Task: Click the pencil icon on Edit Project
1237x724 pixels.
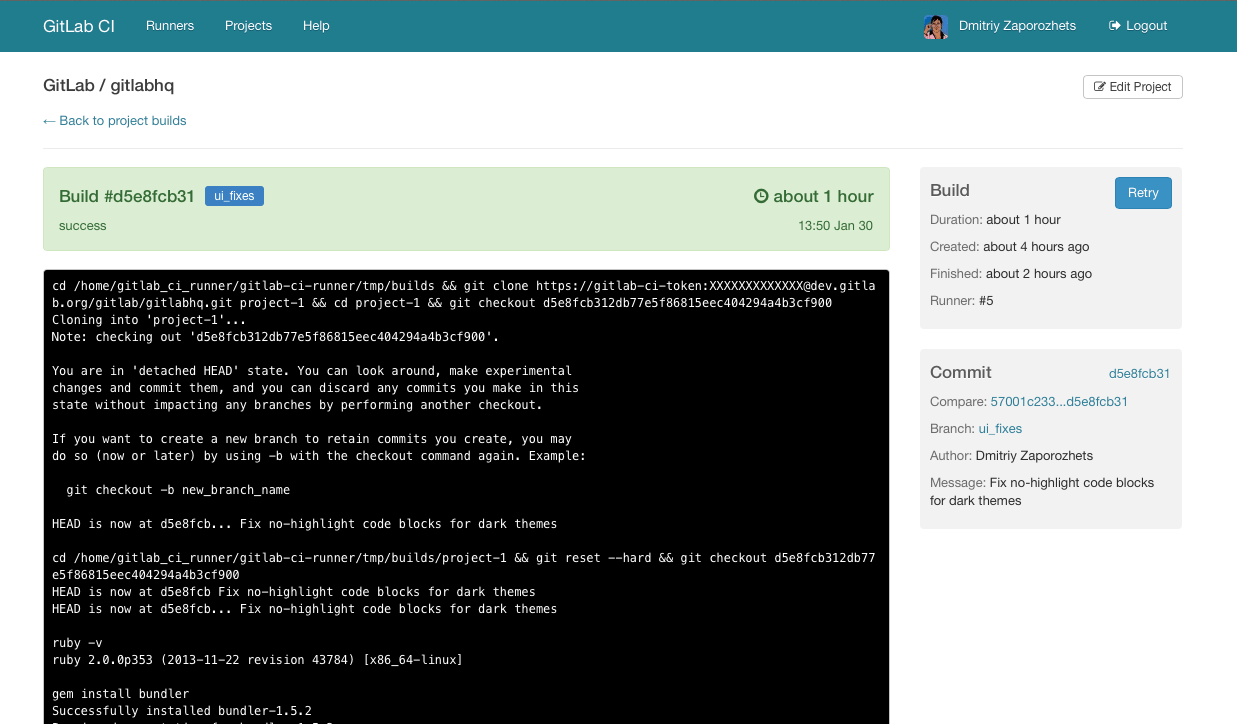Action: [1099, 87]
